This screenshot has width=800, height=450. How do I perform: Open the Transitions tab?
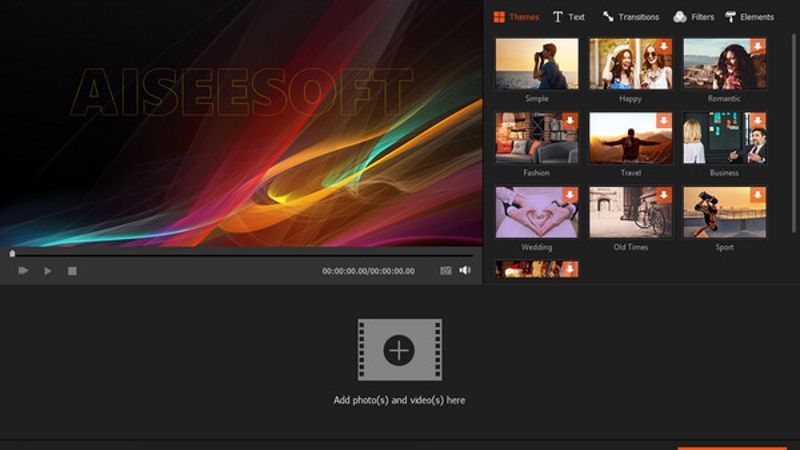pos(631,17)
